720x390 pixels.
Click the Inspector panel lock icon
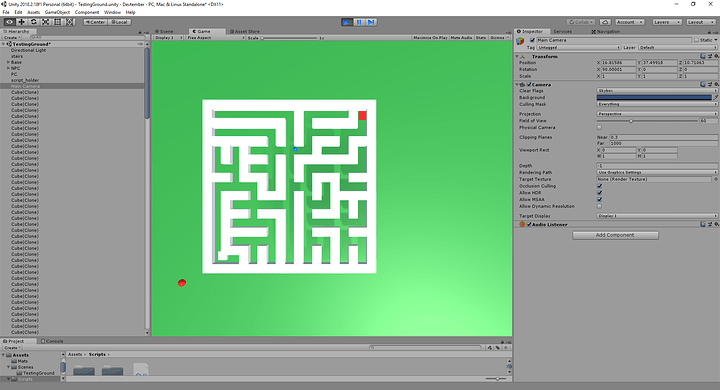coord(710,32)
